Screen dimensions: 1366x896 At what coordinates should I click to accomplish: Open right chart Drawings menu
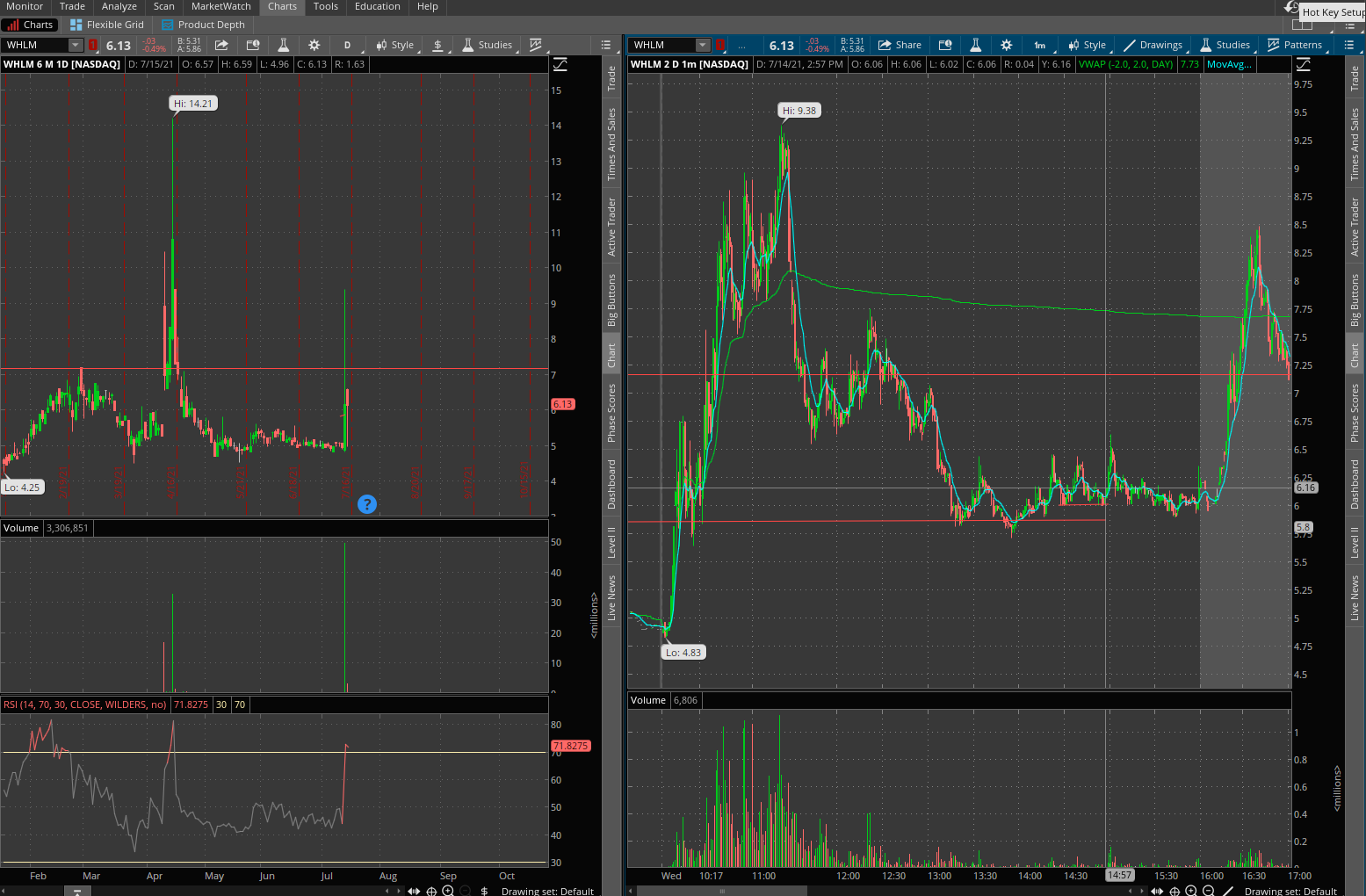click(x=1153, y=45)
